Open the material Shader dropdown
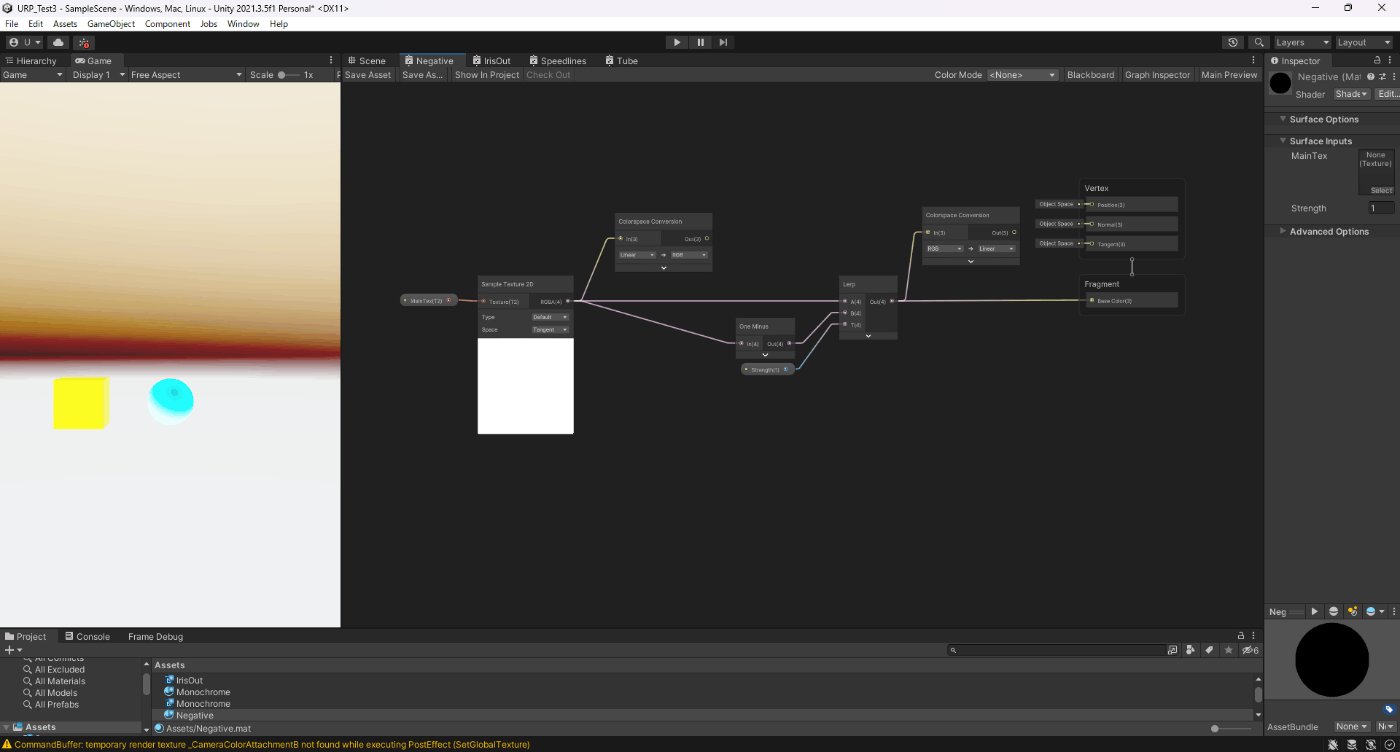Image resolution: width=1400 pixels, height=752 pixels. point(1351,94)
